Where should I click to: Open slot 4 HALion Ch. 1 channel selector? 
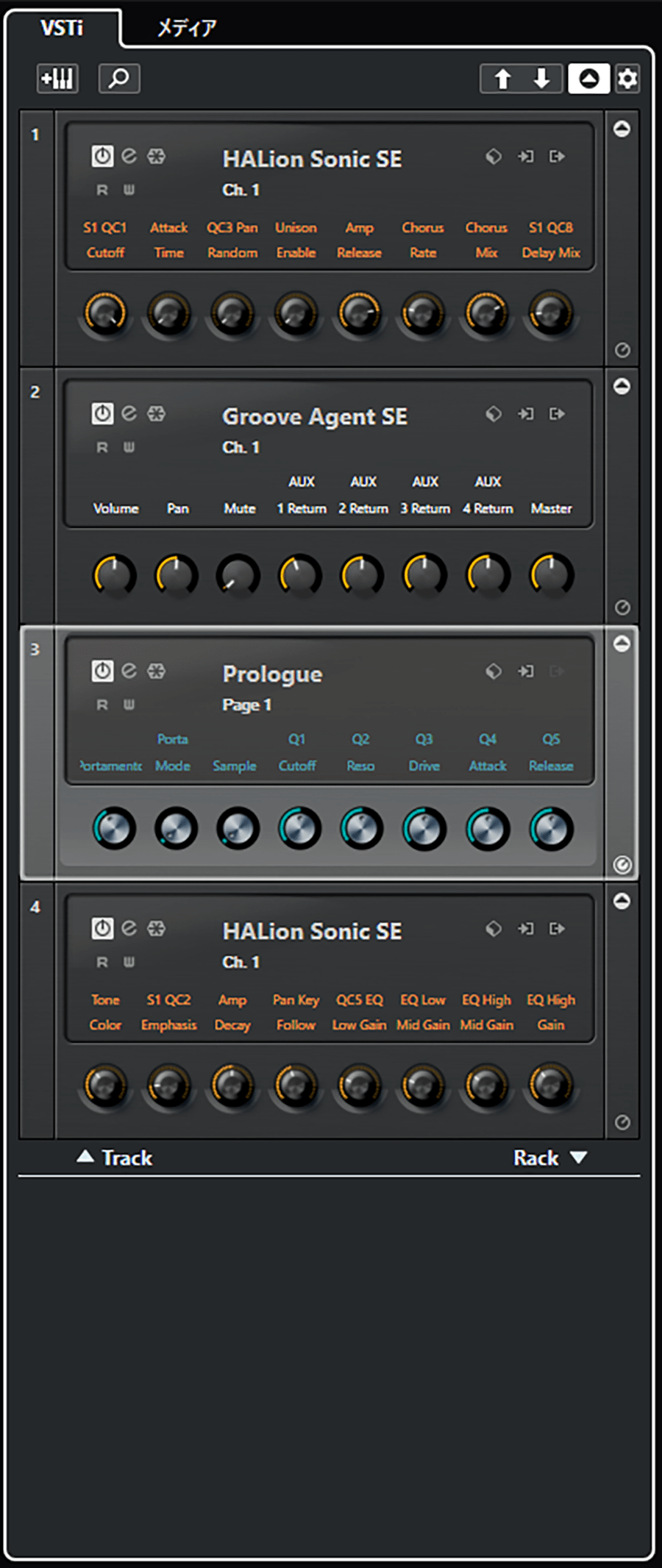(x=241, y=963)
